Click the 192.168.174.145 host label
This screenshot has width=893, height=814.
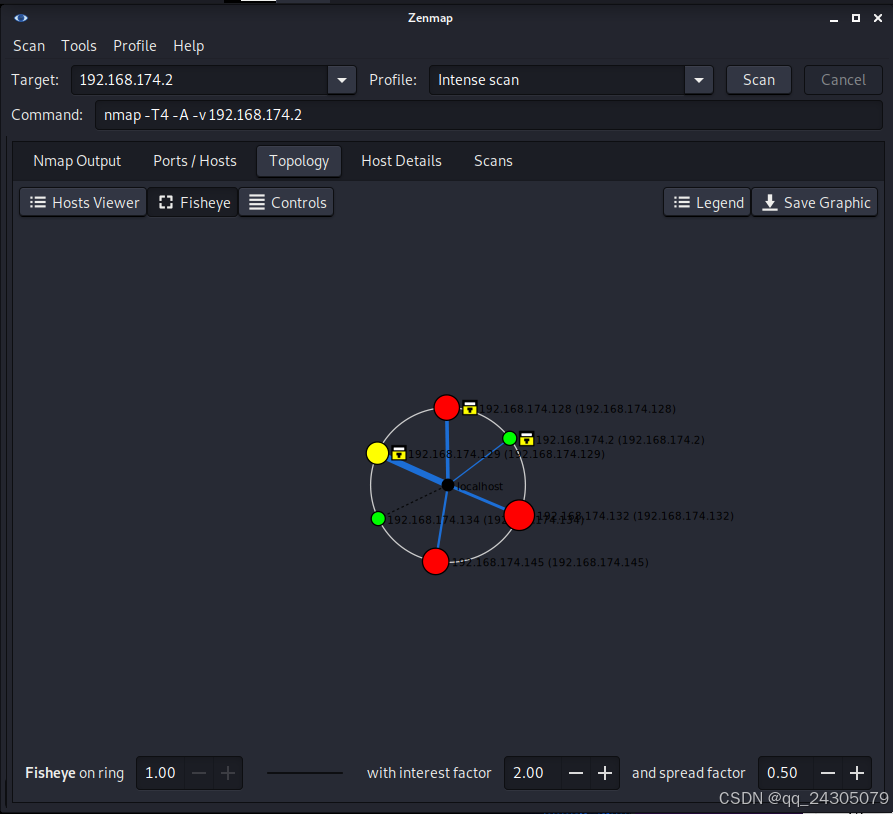550,562
